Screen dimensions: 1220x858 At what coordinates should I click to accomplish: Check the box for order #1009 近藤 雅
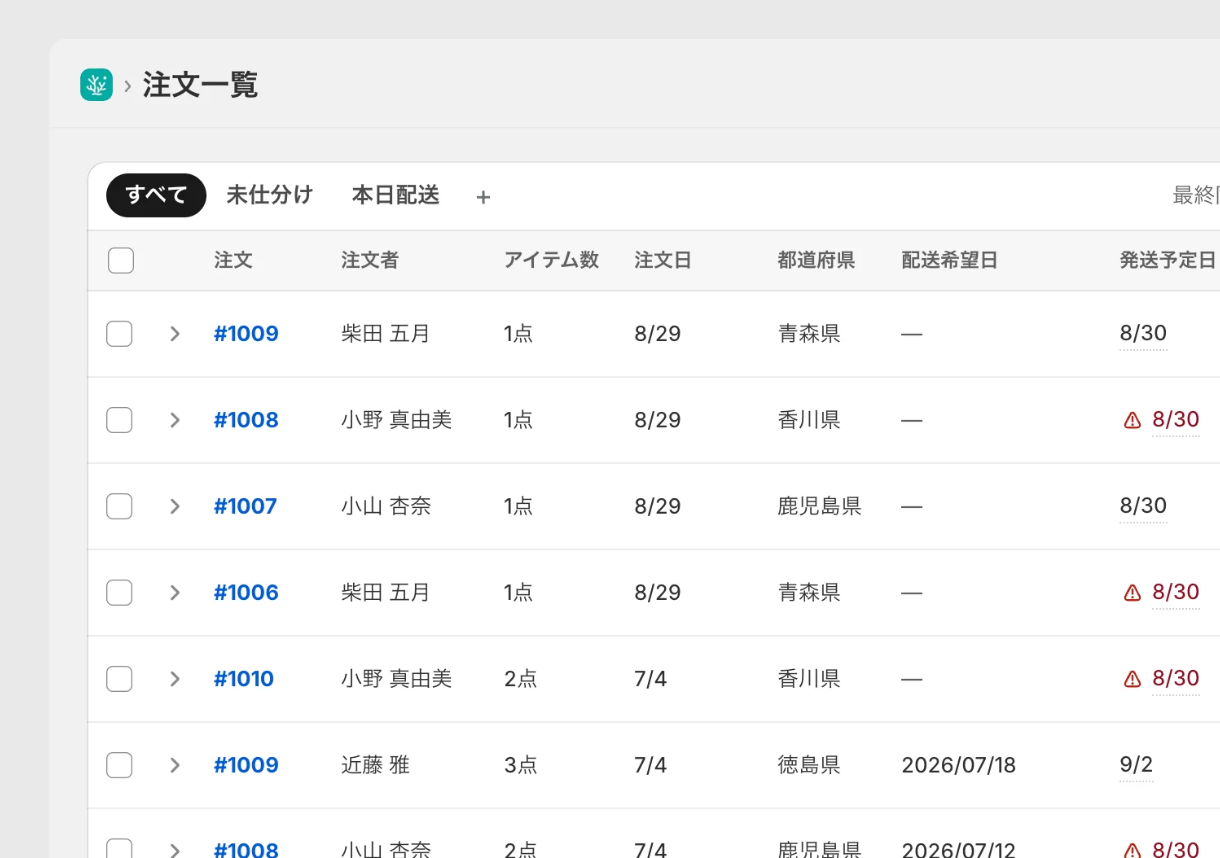click(119, 765)
